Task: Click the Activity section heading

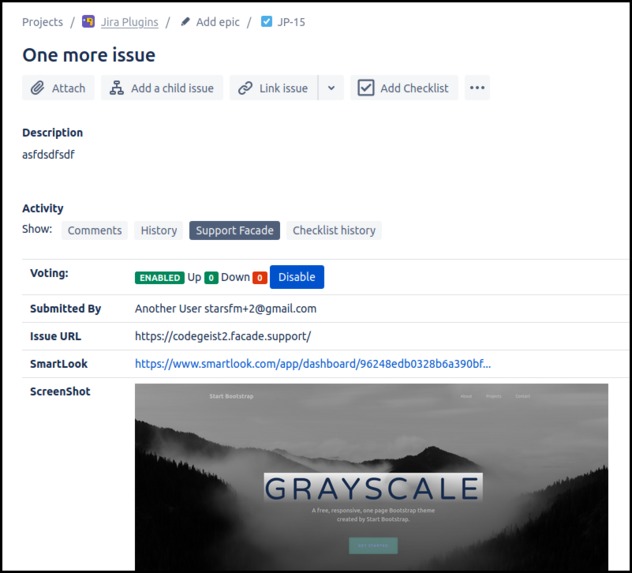Action: pos(43,208)
